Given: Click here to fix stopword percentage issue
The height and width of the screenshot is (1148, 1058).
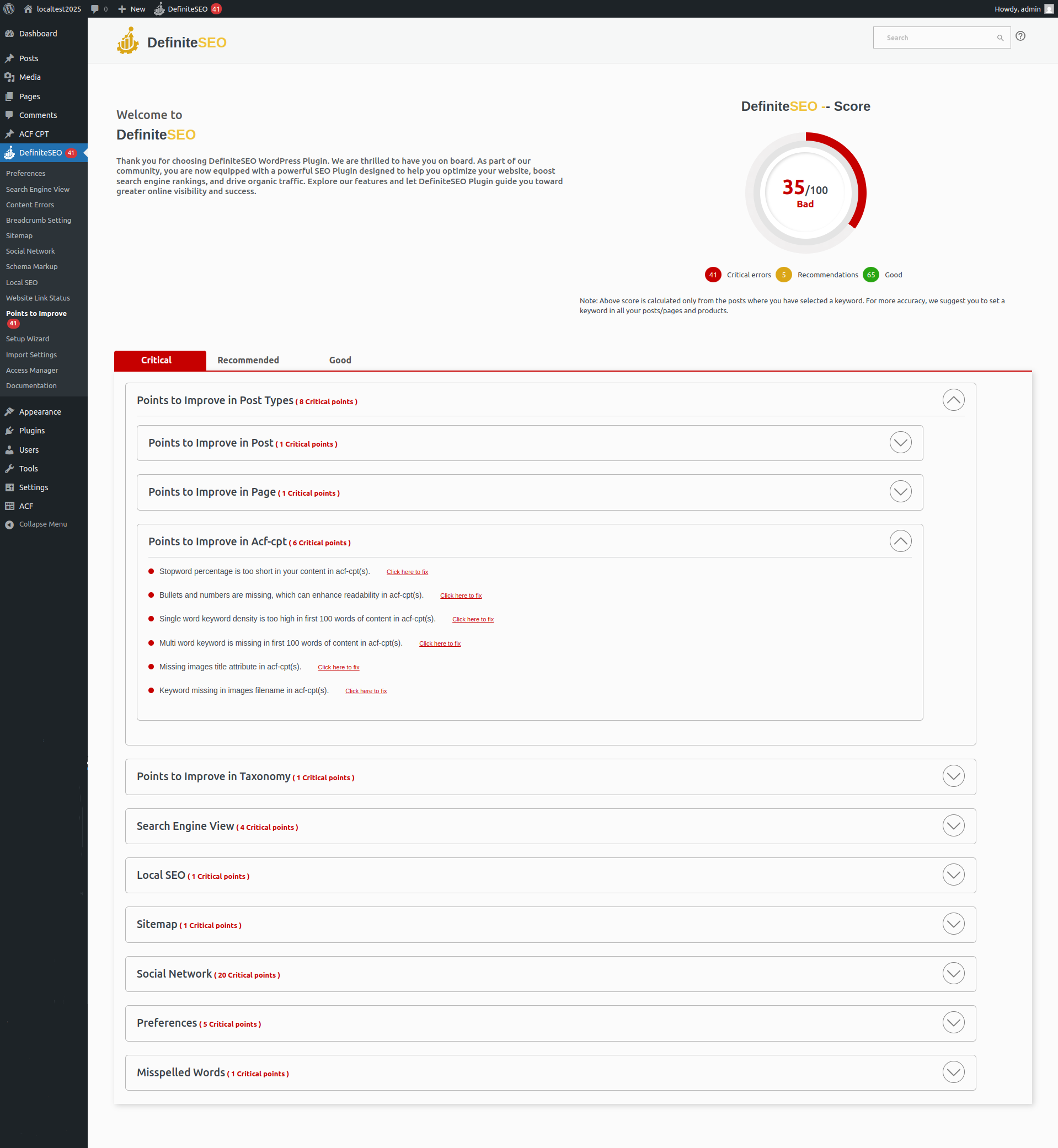Looking at the screenshot, I should click(x=407, y=571).
